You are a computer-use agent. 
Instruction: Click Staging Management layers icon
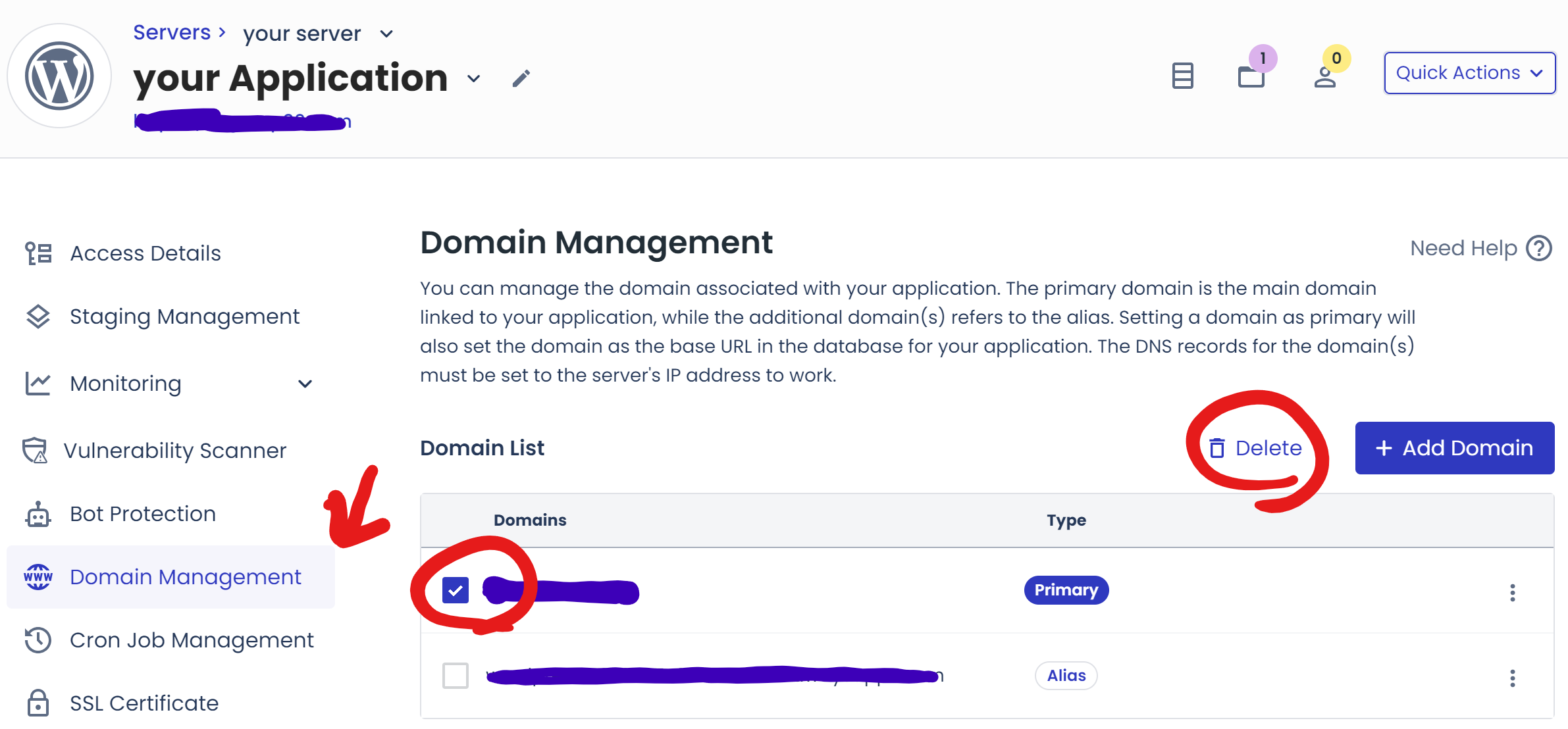(38, 316)
